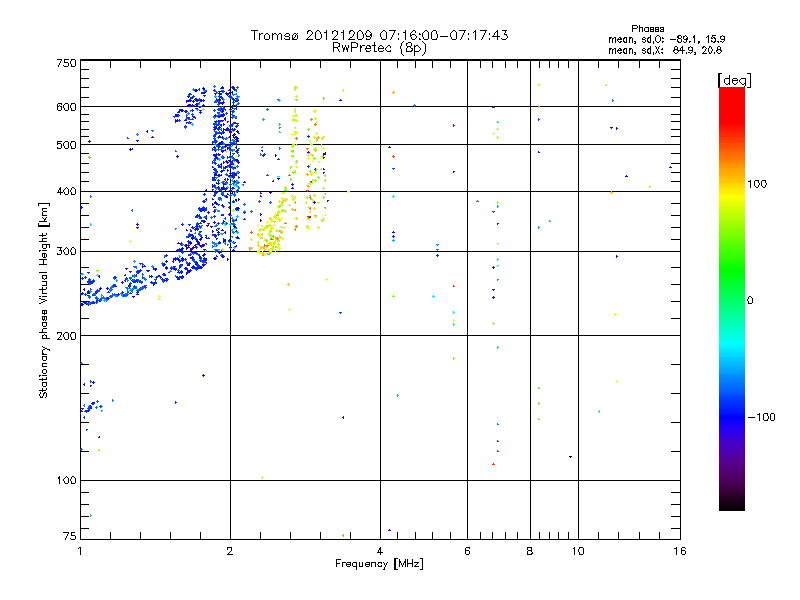The image size is (800, 600).
Task: Click colorbar tick label '100'
Action: pyautogui.click(x=757, y=184)
